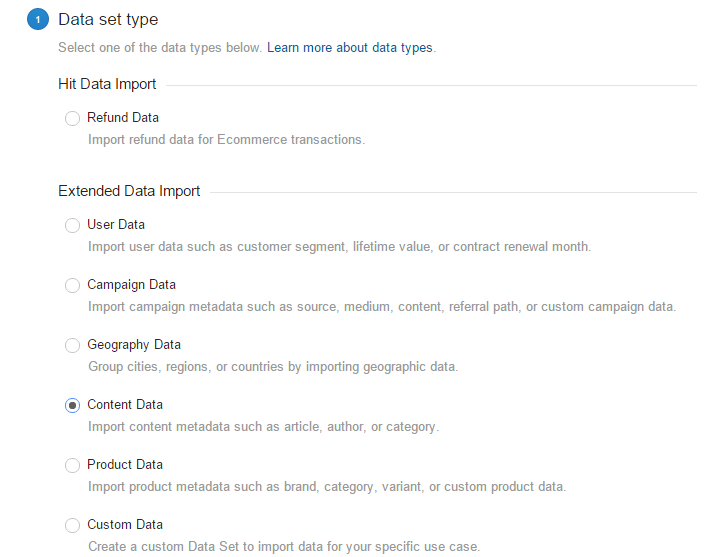
Task: Click the Geography Data label text
Action: (134, 345)
